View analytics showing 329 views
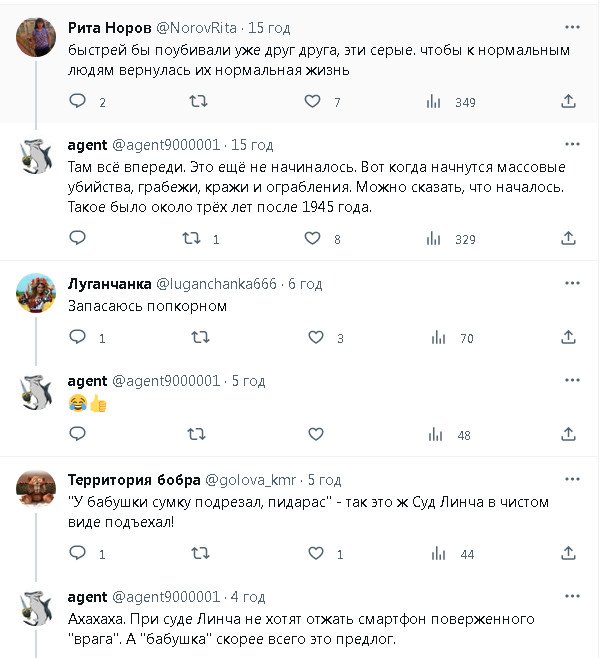The height and width of the screenshot is (658, 601). [435, 238]
